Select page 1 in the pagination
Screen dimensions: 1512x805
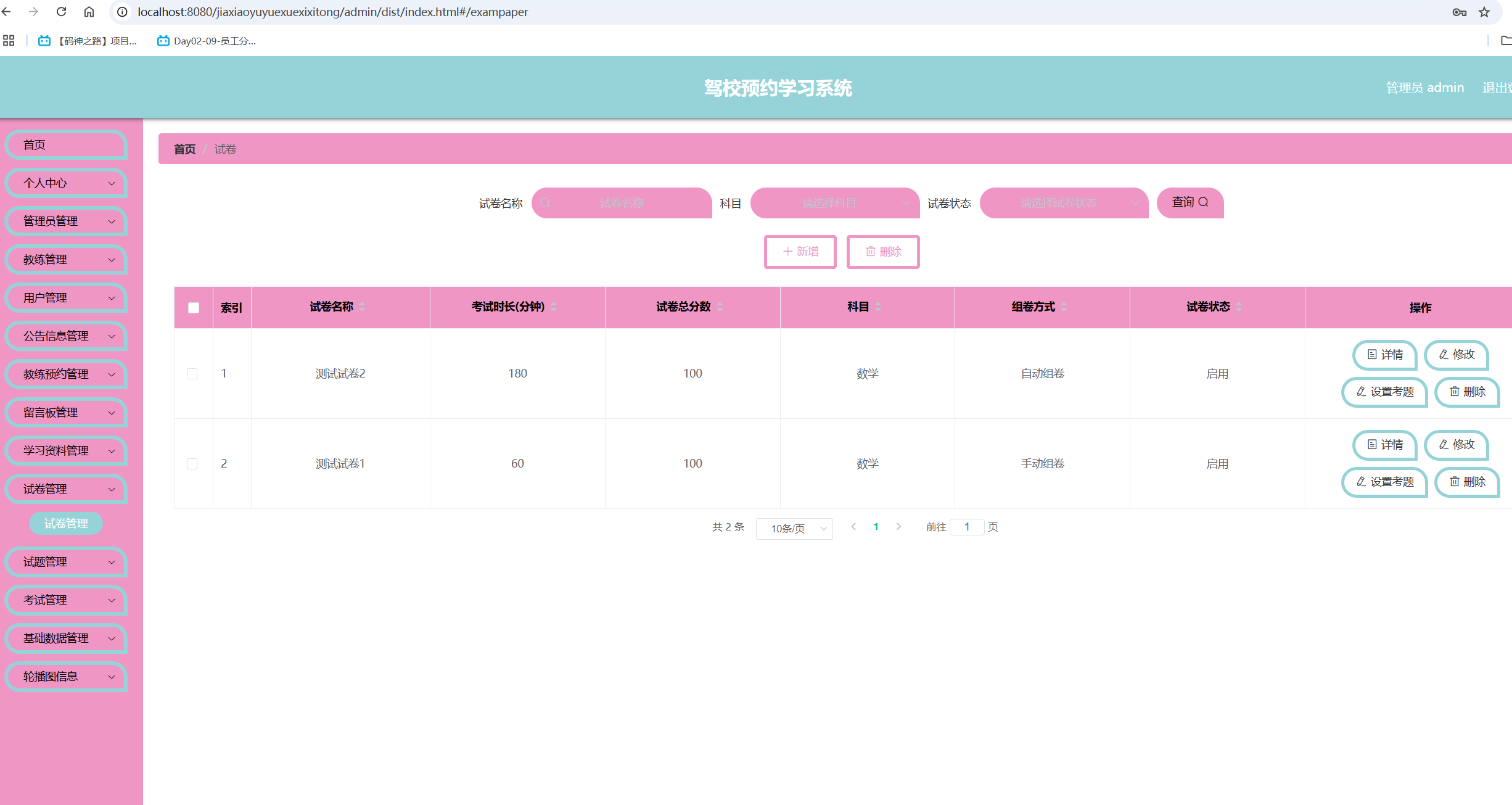[876, 526]
